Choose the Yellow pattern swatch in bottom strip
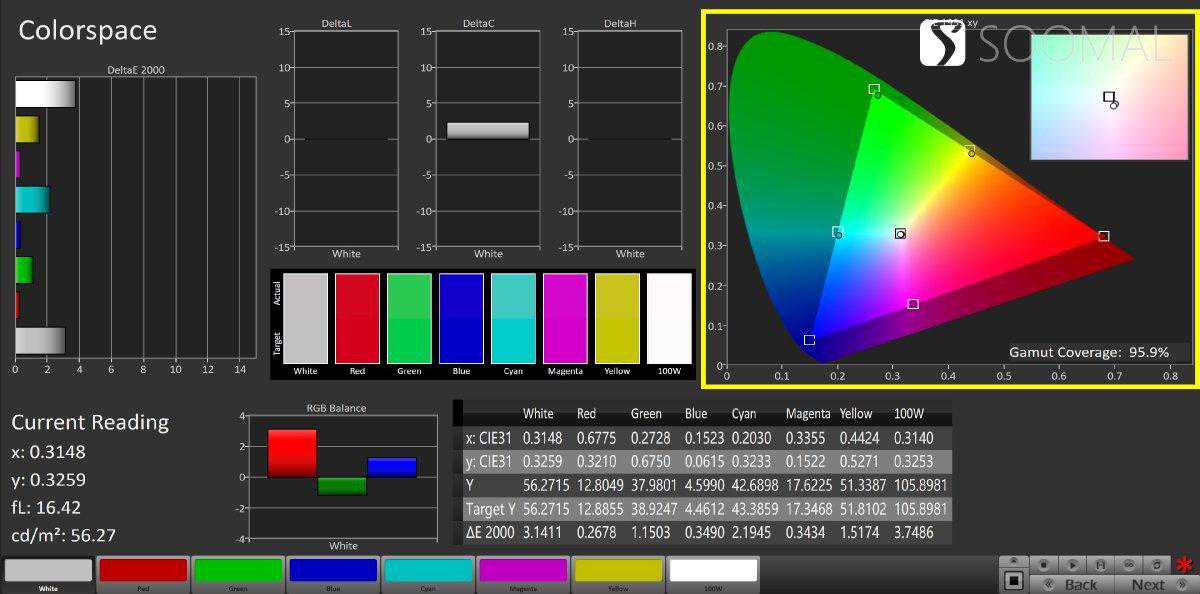 [618, 570]
